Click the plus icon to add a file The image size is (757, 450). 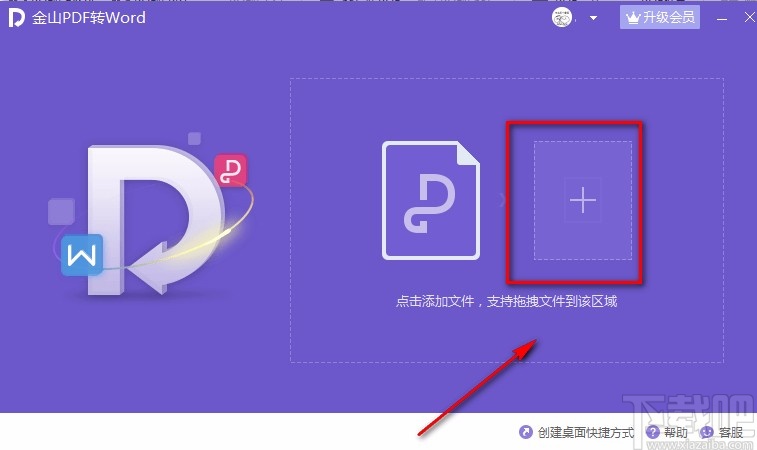tap(583, 200)
